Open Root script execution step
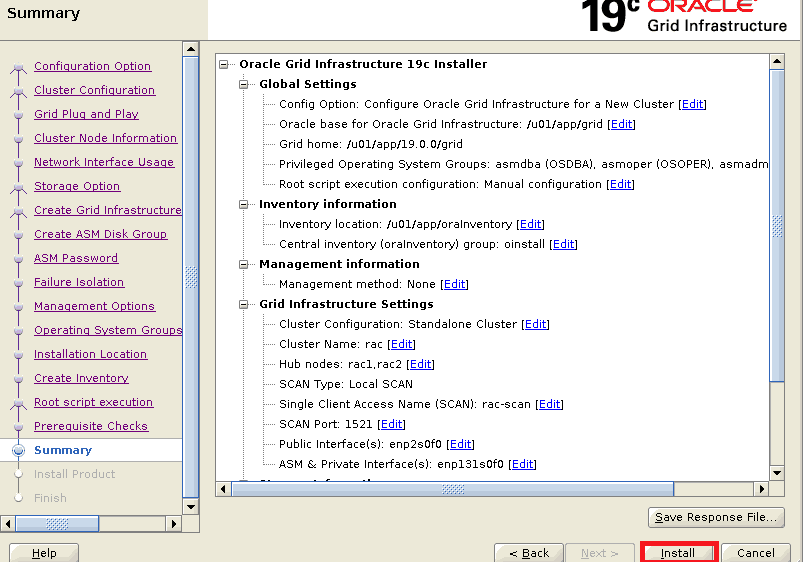 (x=93, y=403)
